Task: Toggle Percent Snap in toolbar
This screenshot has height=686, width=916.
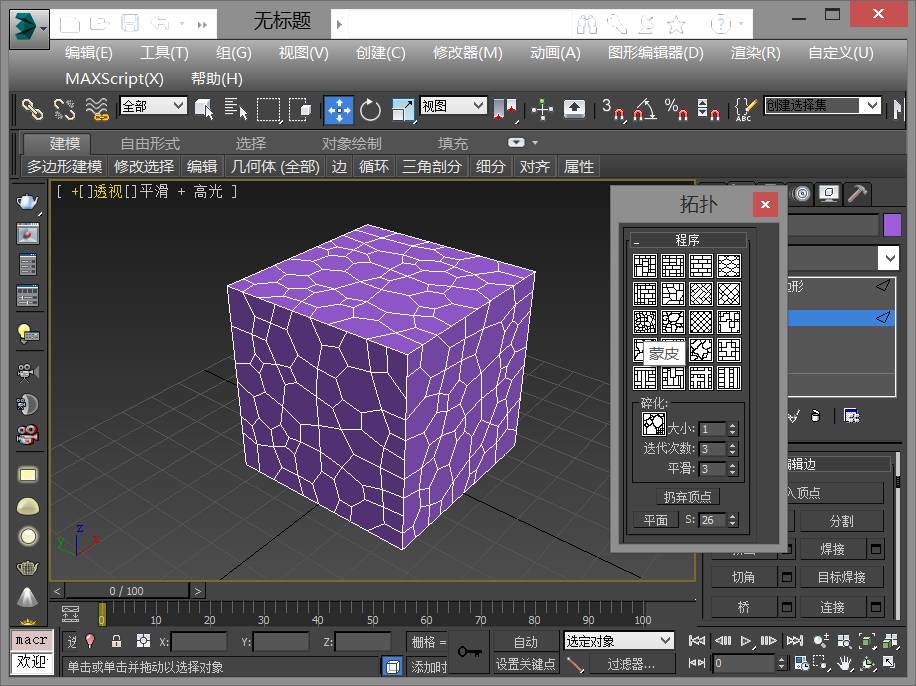Action: click(x=676, y=109)
